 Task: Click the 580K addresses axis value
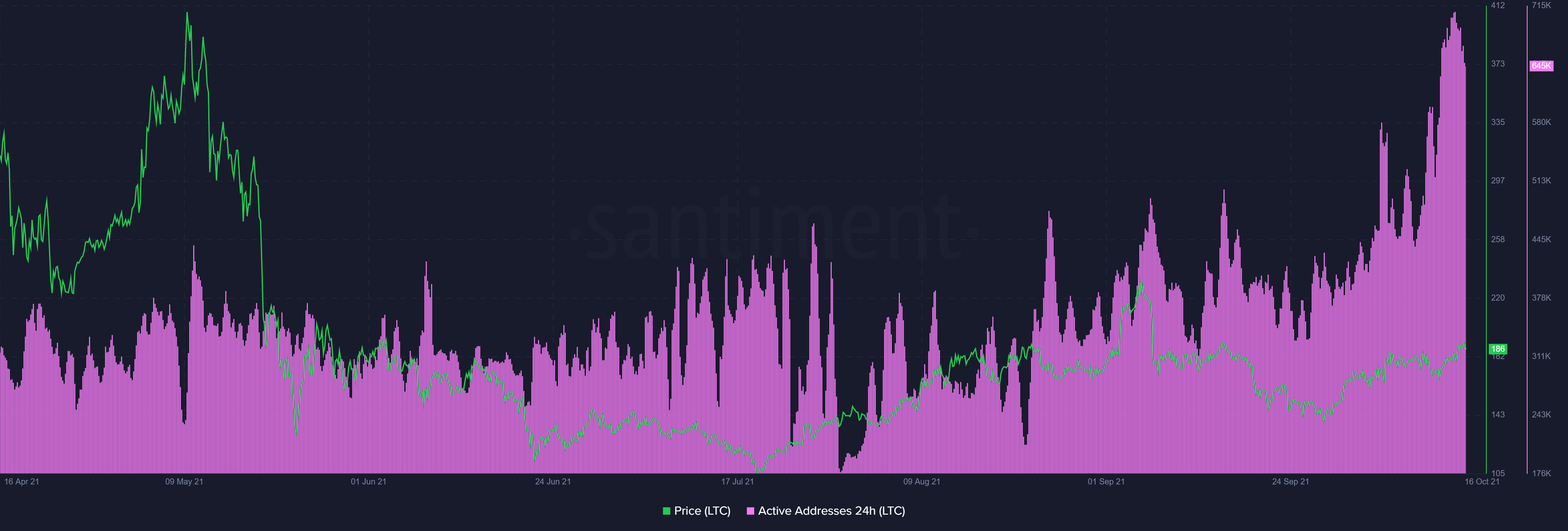point(1541,123)
